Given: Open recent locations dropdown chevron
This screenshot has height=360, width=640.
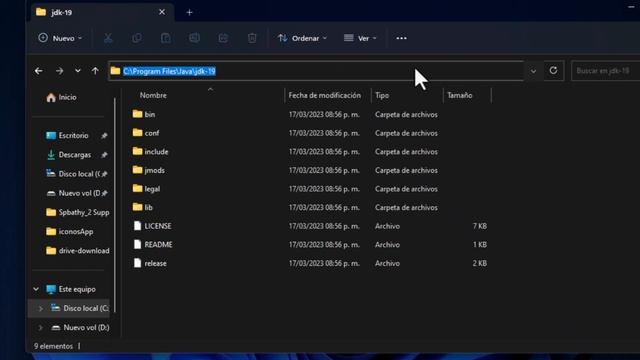Looking at the screenshot, I should (78, 71).
